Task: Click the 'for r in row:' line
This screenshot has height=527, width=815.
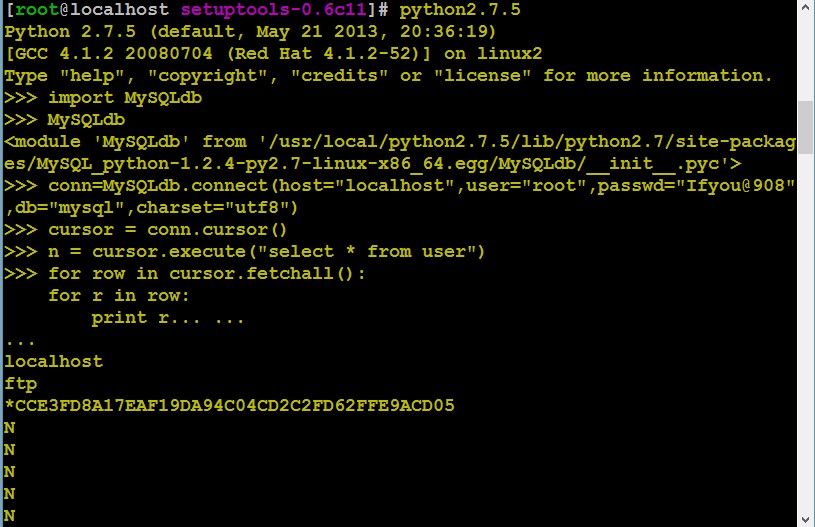Action: 119,296
